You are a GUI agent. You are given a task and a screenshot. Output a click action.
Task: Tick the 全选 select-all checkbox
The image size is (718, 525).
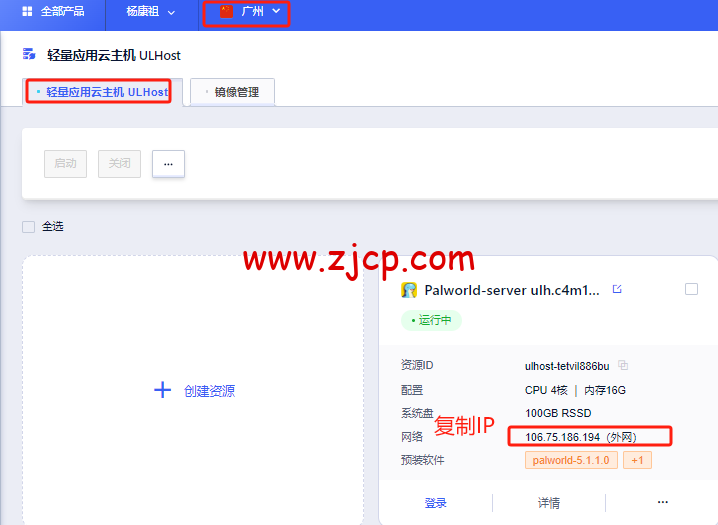28,227
